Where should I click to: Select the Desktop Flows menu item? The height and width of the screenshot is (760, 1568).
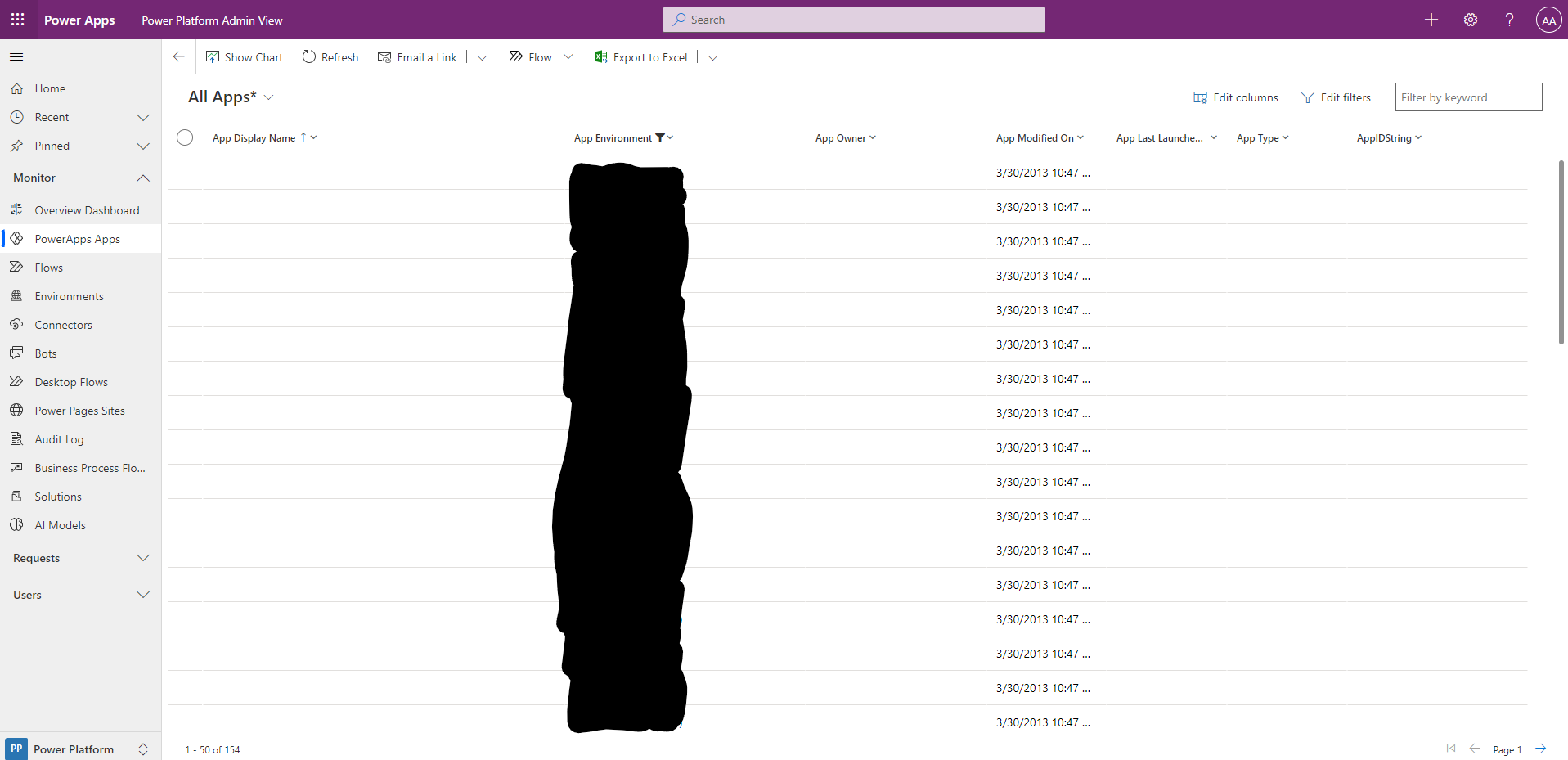point(71,381)
